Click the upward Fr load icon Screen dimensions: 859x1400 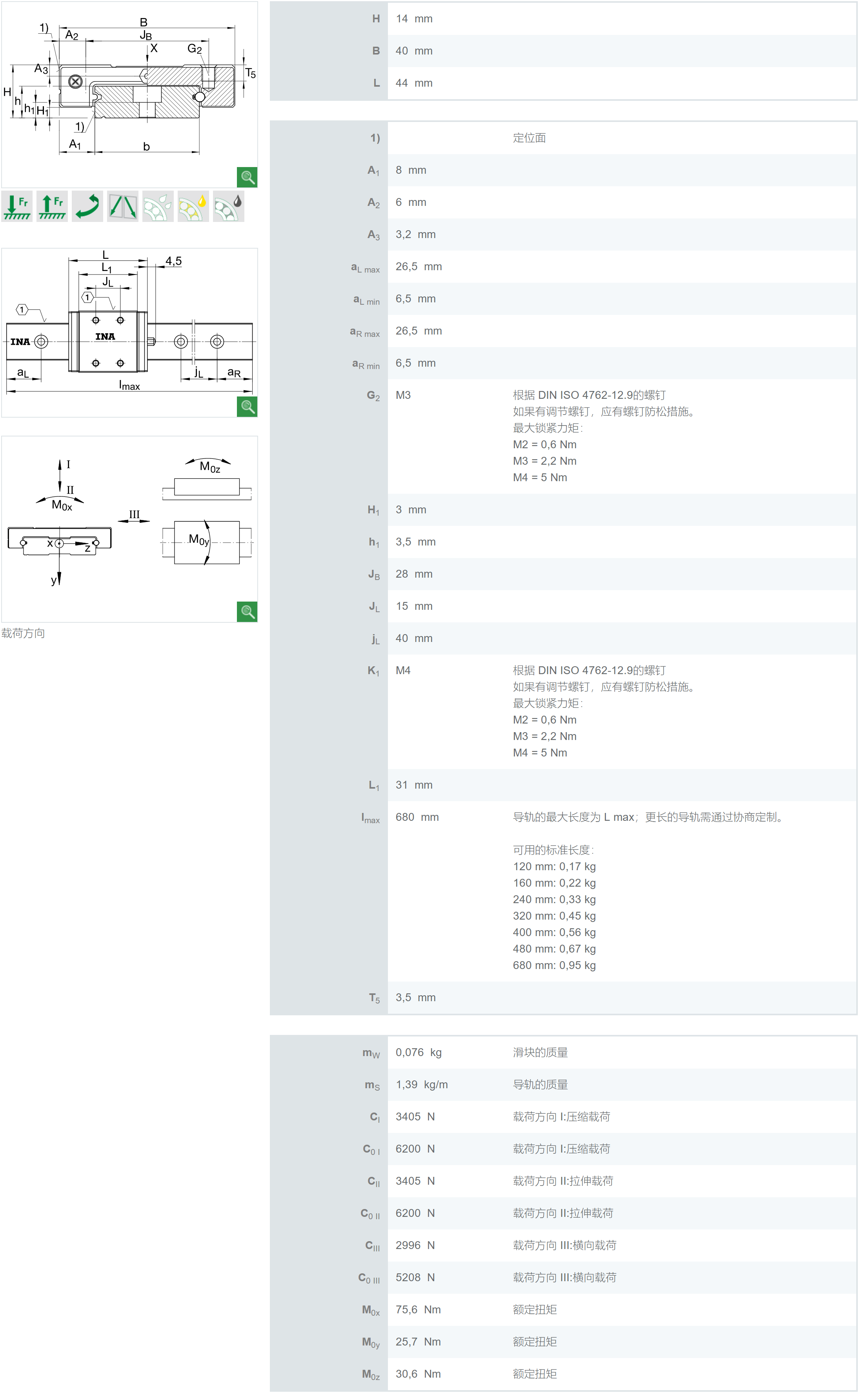(52, 206)
